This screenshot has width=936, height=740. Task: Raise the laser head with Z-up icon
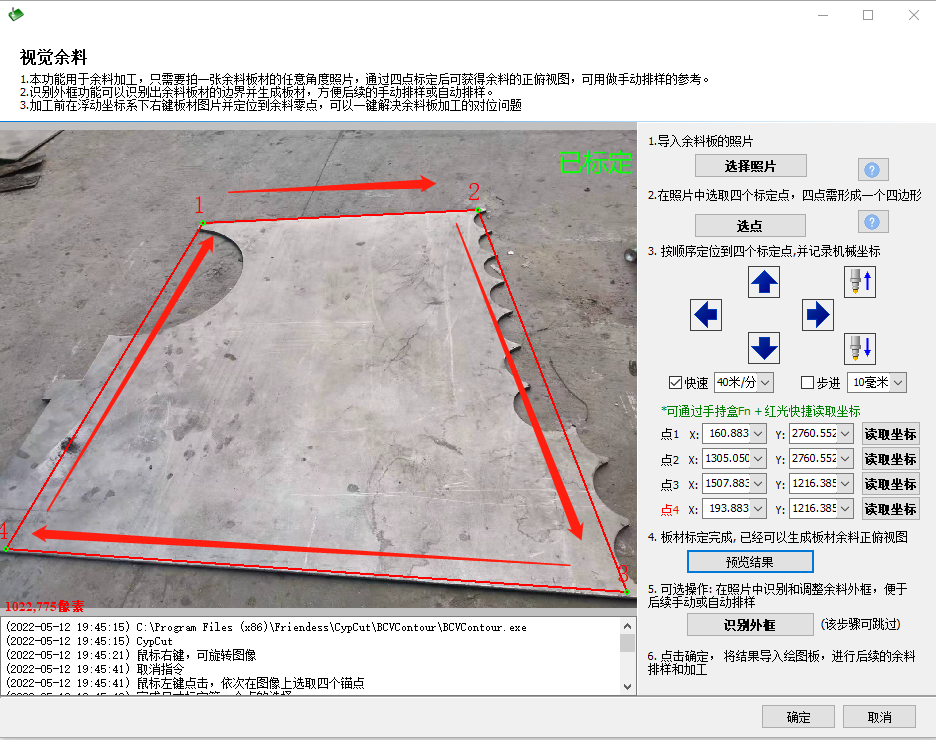pyautogui.click(x=859, y=283)
